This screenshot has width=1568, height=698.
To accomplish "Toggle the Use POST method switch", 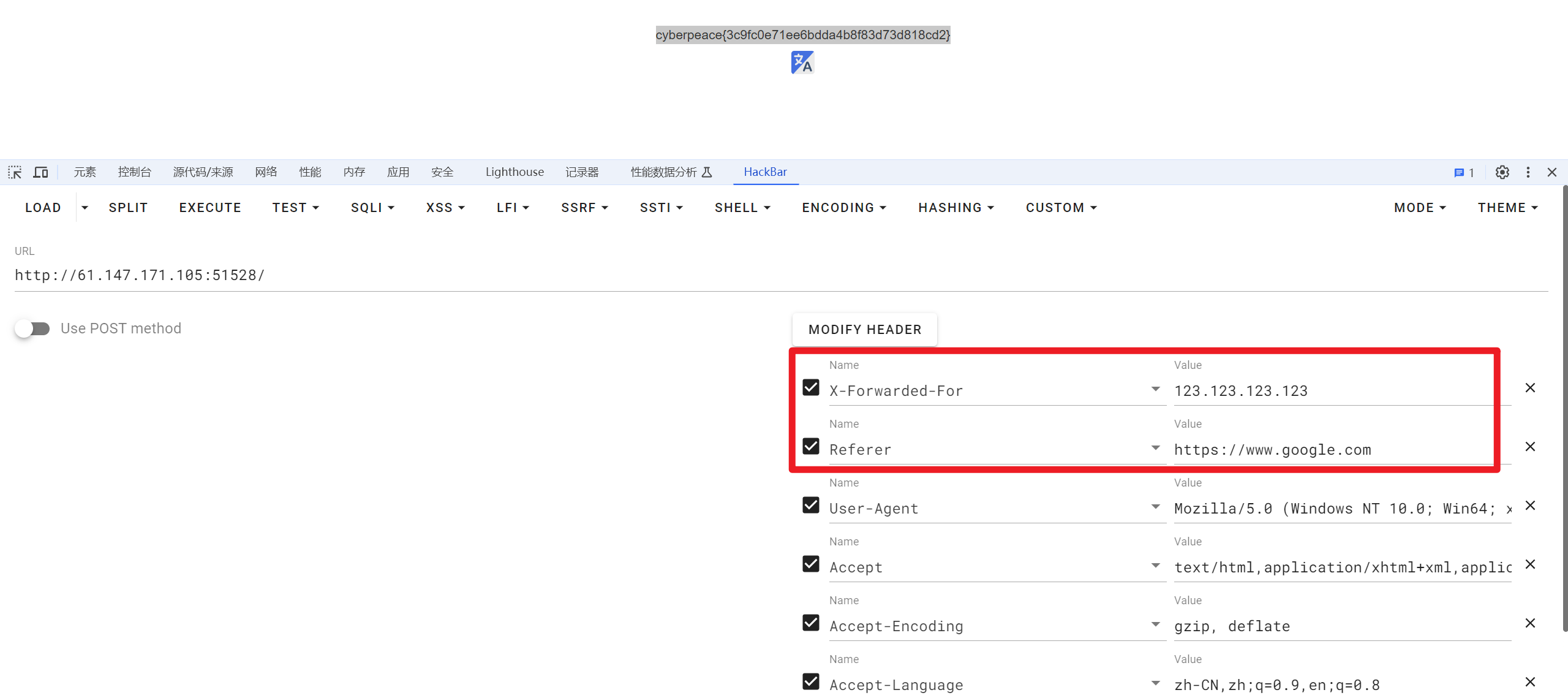I will (30, 328).
